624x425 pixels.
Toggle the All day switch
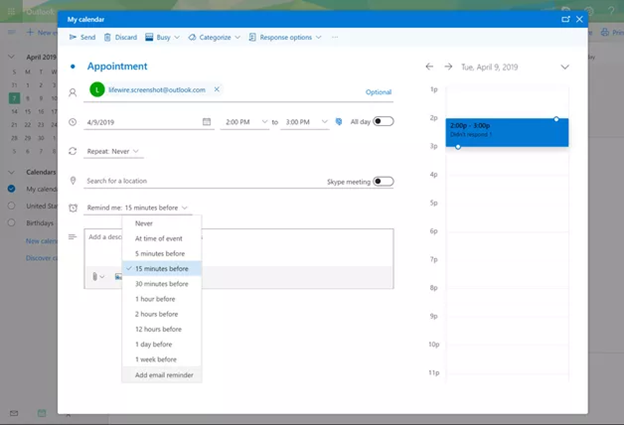click(383, 121)
